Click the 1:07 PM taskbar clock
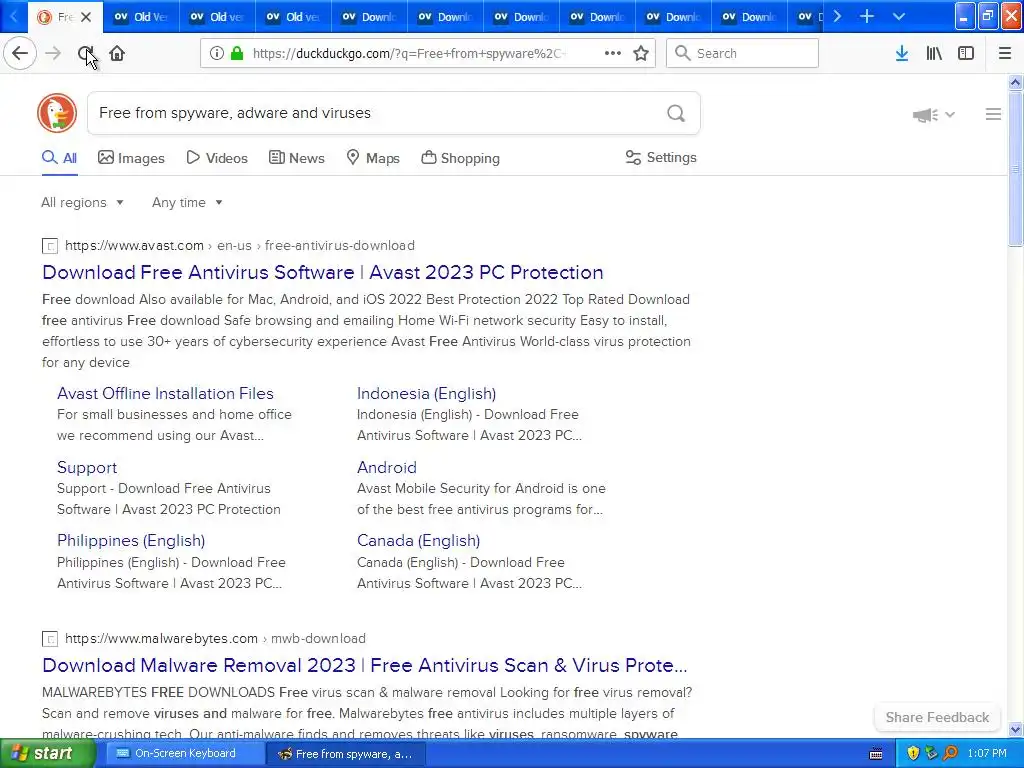The height and width of the screenshot is (768, 1024). coord(987,753)
